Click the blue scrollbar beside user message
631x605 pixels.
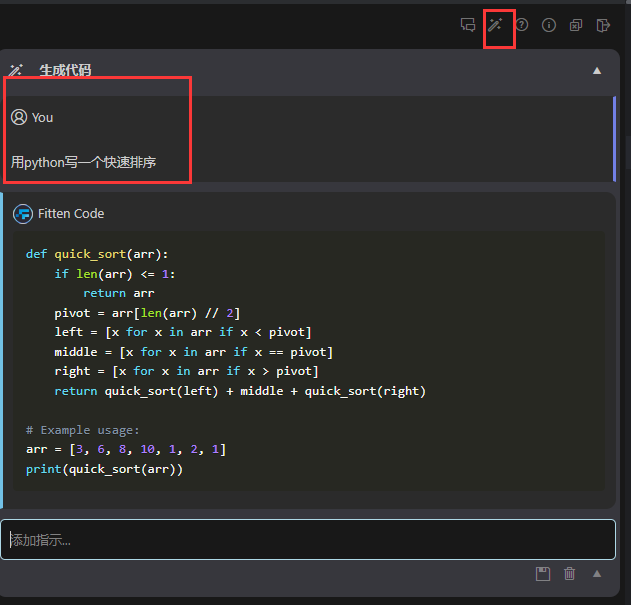tap(614, 137)
